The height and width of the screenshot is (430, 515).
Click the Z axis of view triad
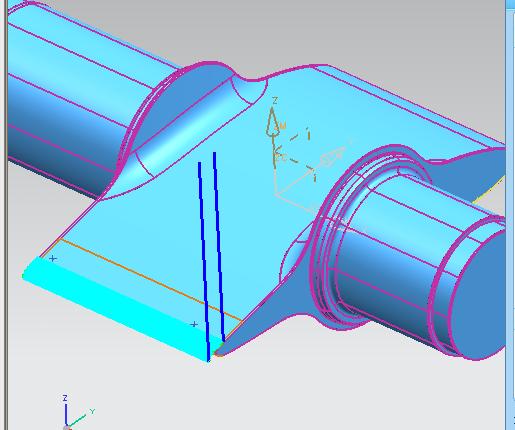[x=66, y=413]
